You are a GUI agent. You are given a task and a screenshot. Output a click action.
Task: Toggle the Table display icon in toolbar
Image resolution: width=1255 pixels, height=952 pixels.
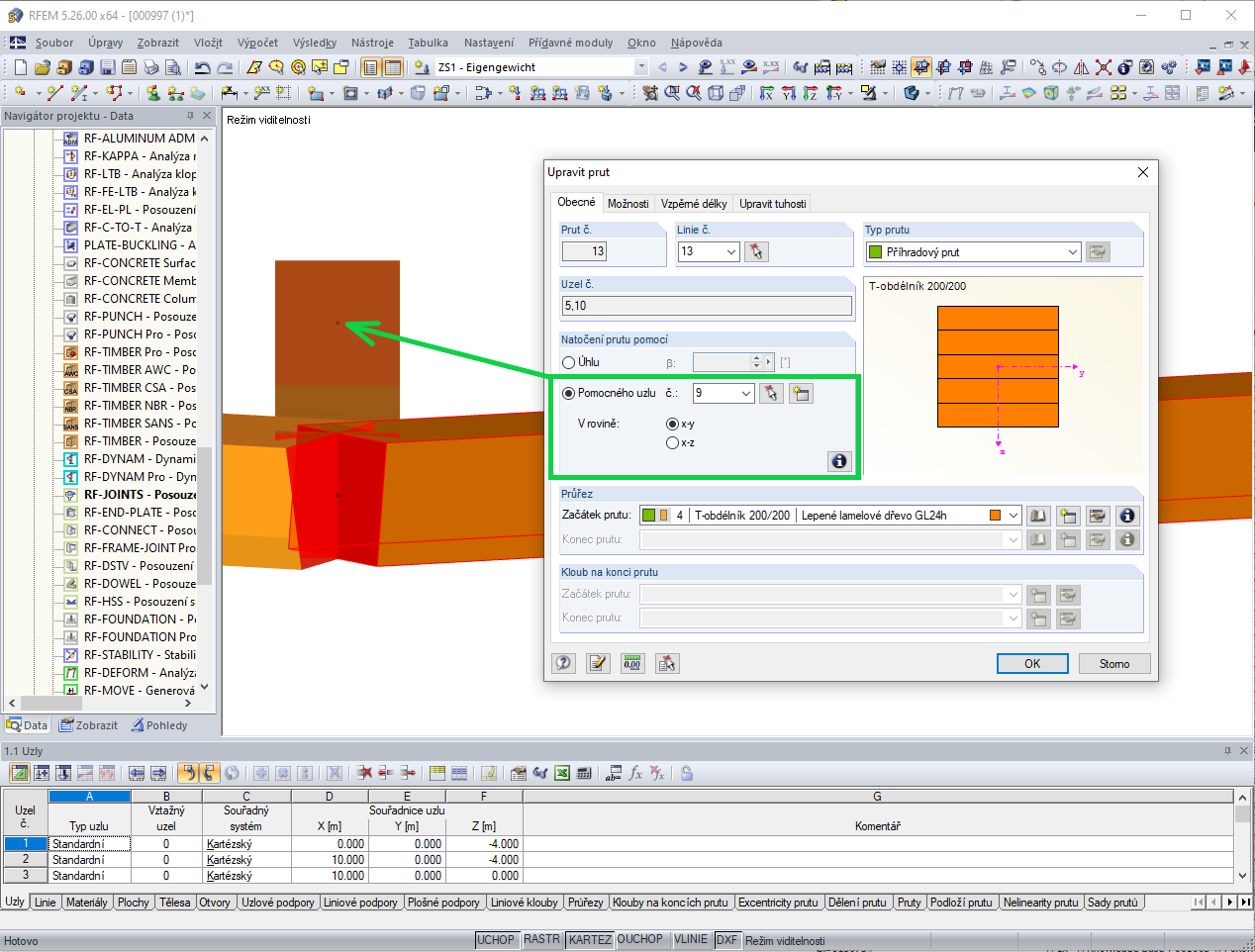pyautogui.click(x=393, y=67)
